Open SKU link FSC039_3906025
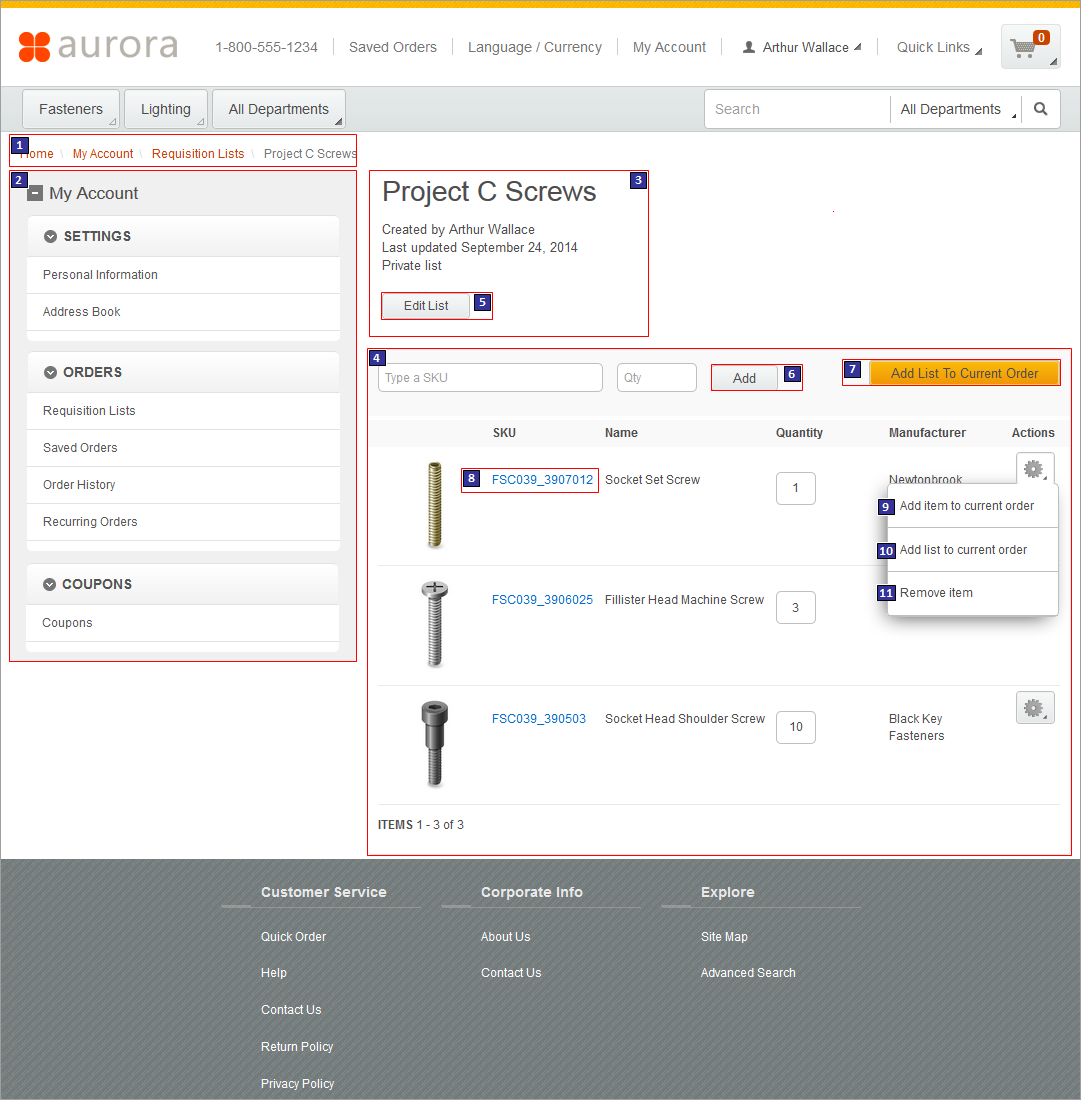Screen dimensions: 1081x1100 (x=542, y=600)
